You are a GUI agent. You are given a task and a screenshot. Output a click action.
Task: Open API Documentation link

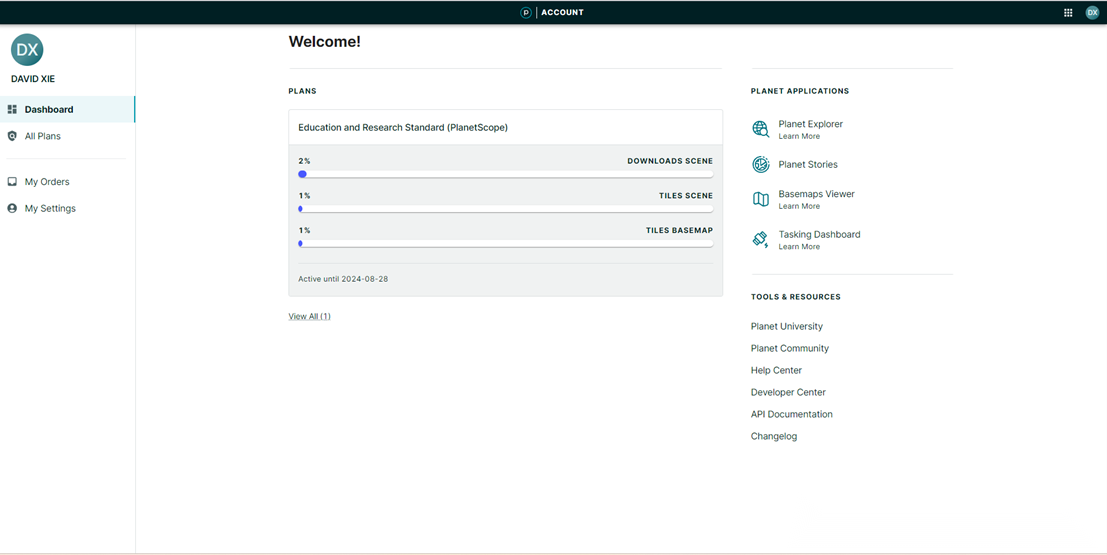pos(792,414)
